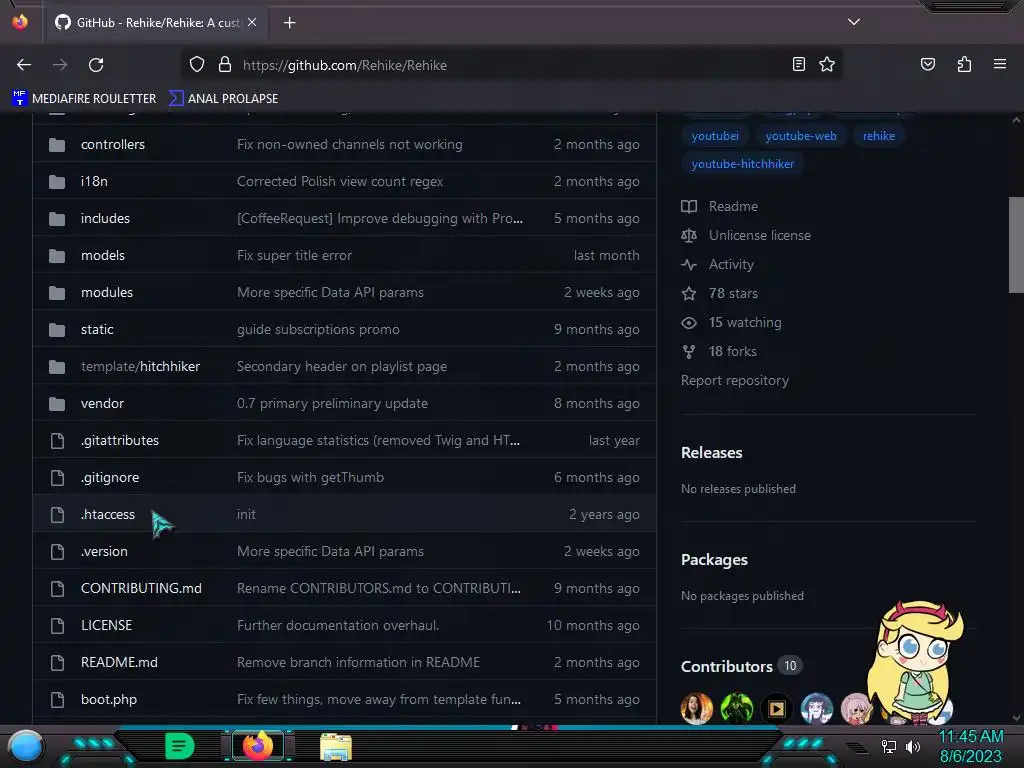
Task: Select the youtube-web topic tag
Action: [801, 136]
